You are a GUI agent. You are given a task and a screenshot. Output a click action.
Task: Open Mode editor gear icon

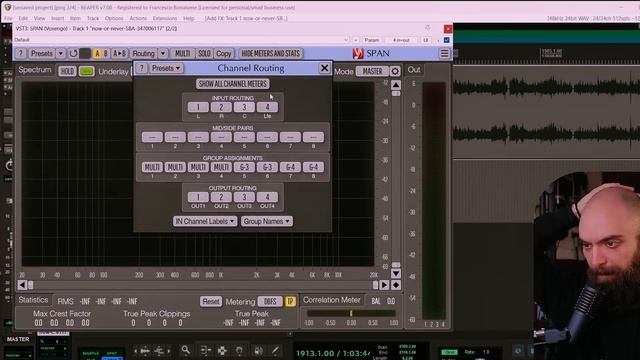395,71
